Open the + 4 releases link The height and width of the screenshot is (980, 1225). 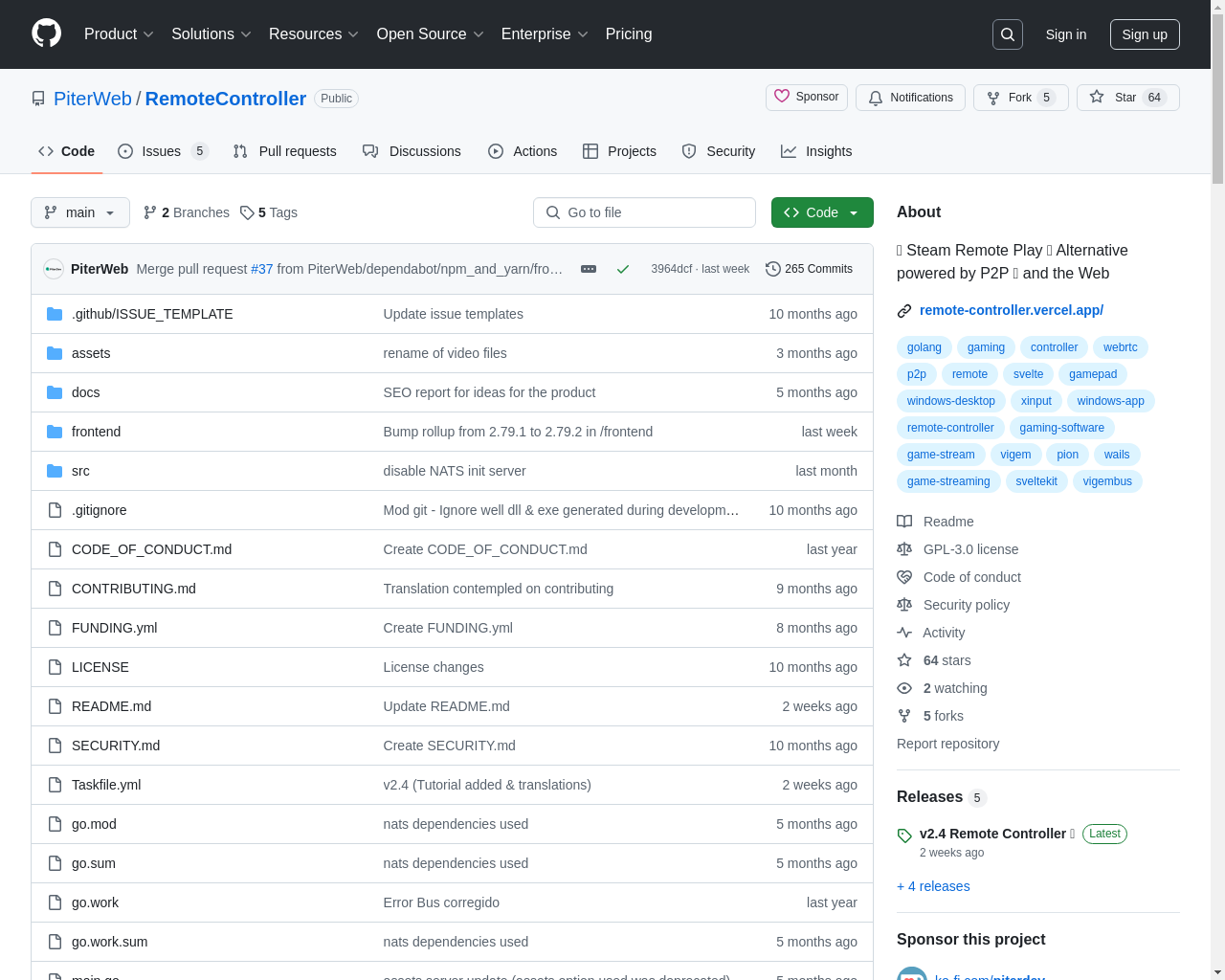(933, 886)
